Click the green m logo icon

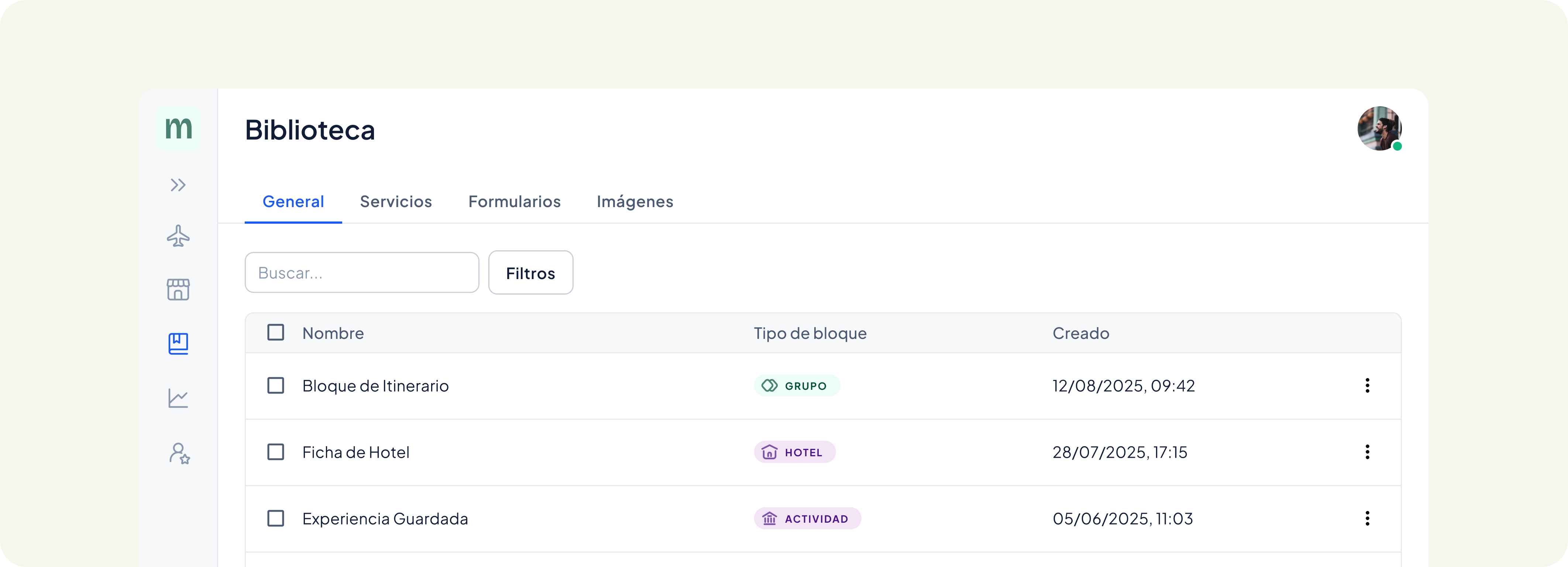[178, 128]
